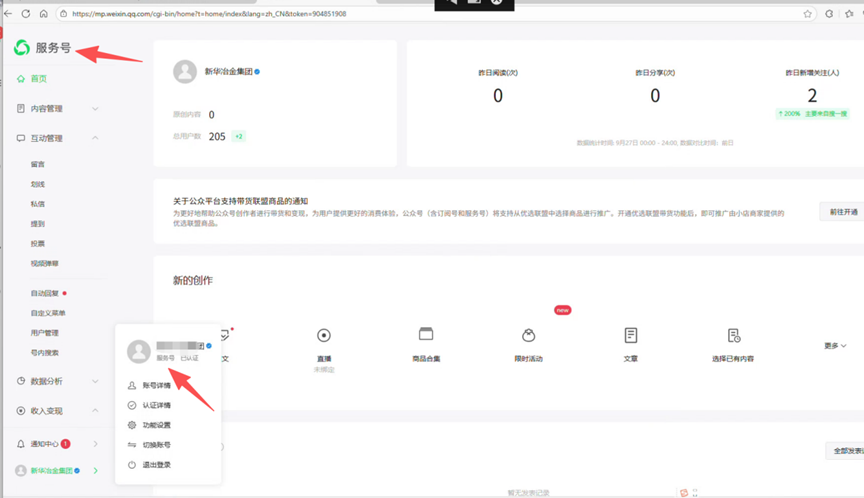Open 划线 in the sidebar
Screen dimensions: 864x498
click(x=37, y=184)
